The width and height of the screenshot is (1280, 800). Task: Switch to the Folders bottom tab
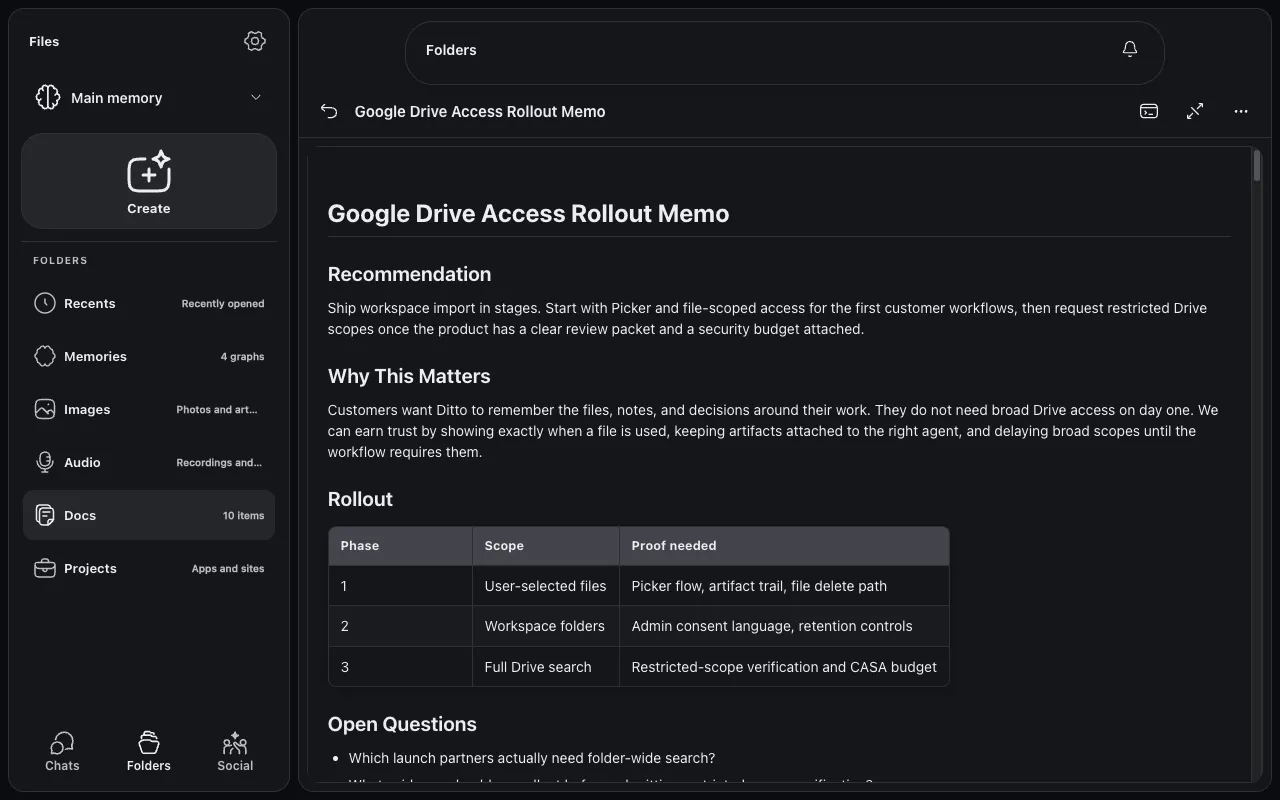click(x=149, y=752)
